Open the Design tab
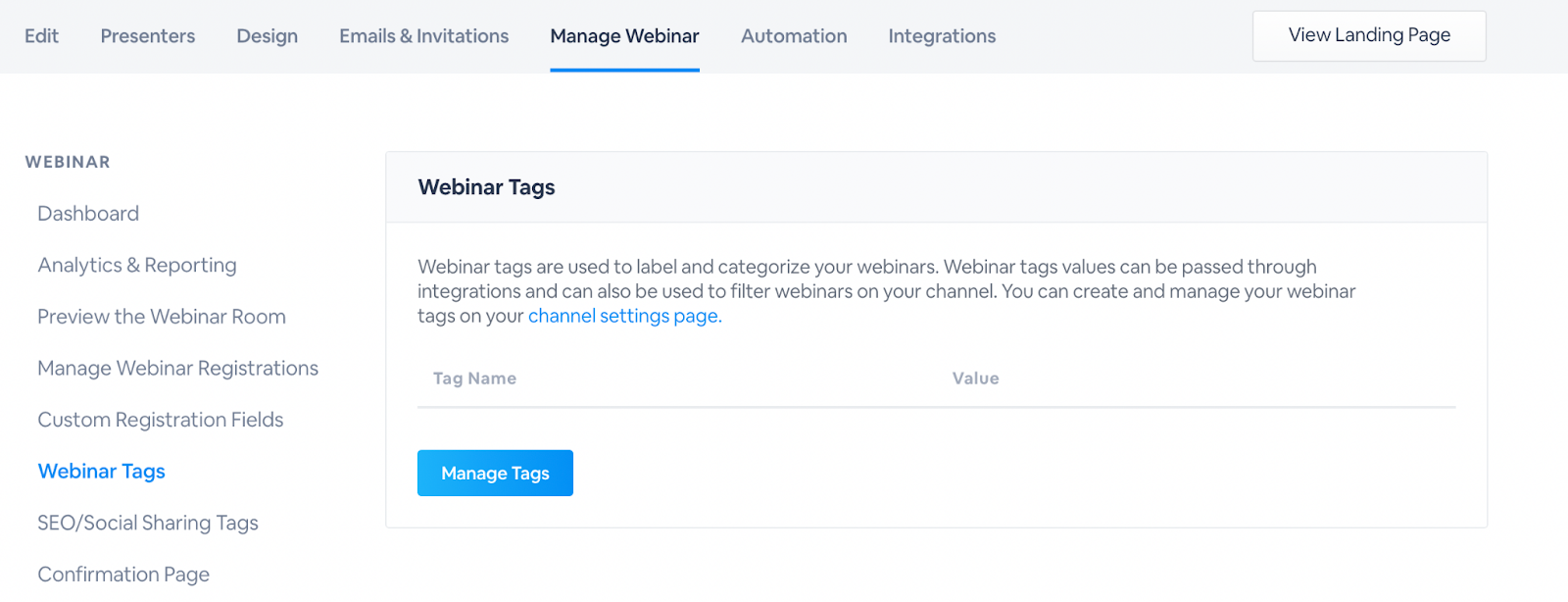 pyautogui.click(x=267, y=36)
